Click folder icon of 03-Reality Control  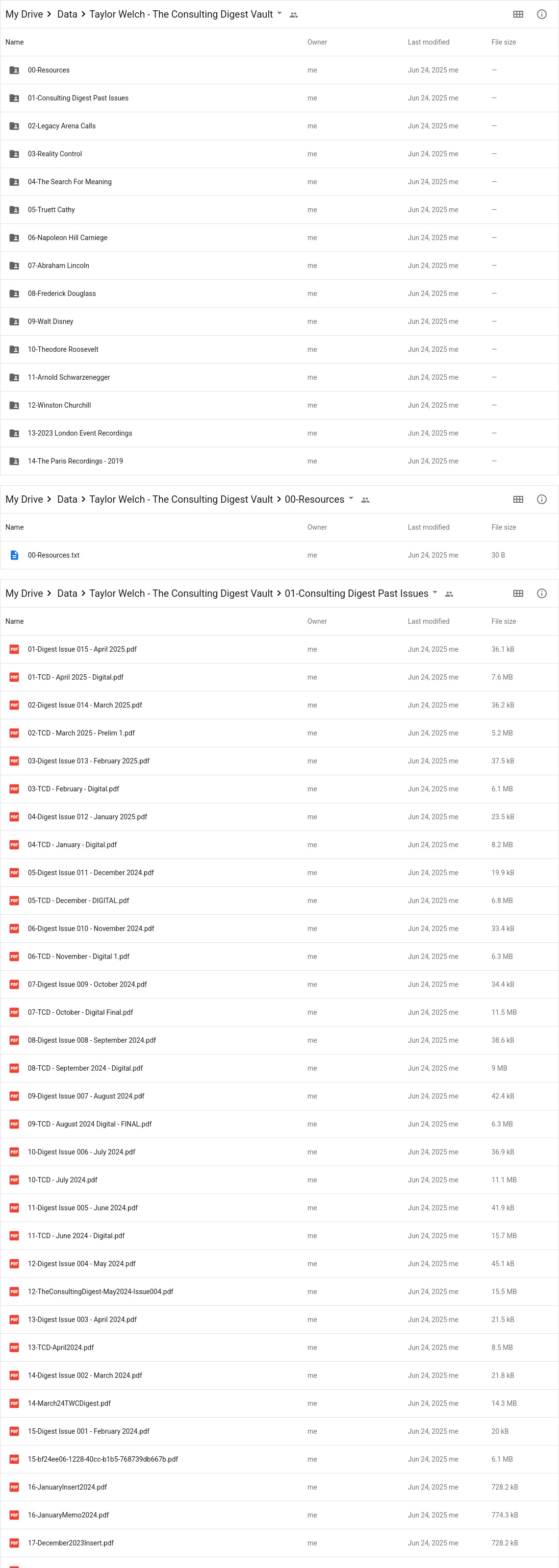coord(14,154)
